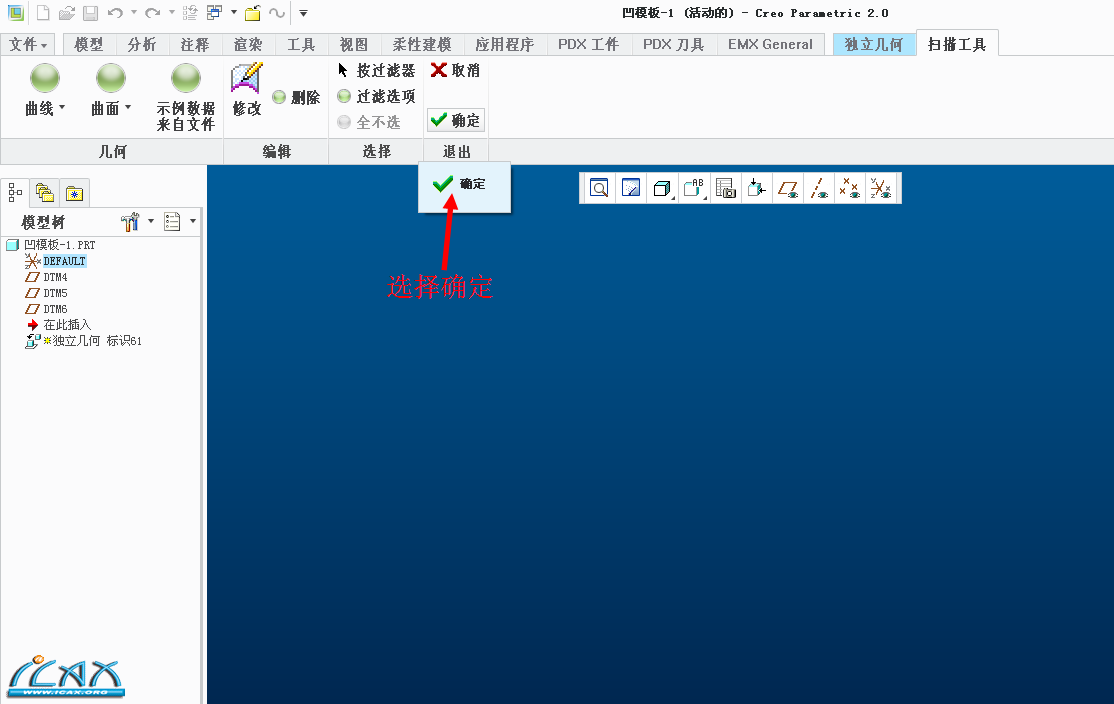Toggle datum point display in view toolbar
This screenshot has width=1114, height=704.
coord(850,188)
